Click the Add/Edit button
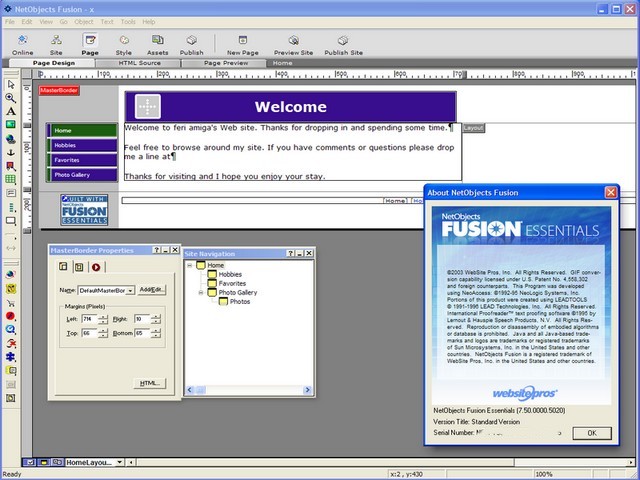 pyautogui.click(x=151, y=289)
